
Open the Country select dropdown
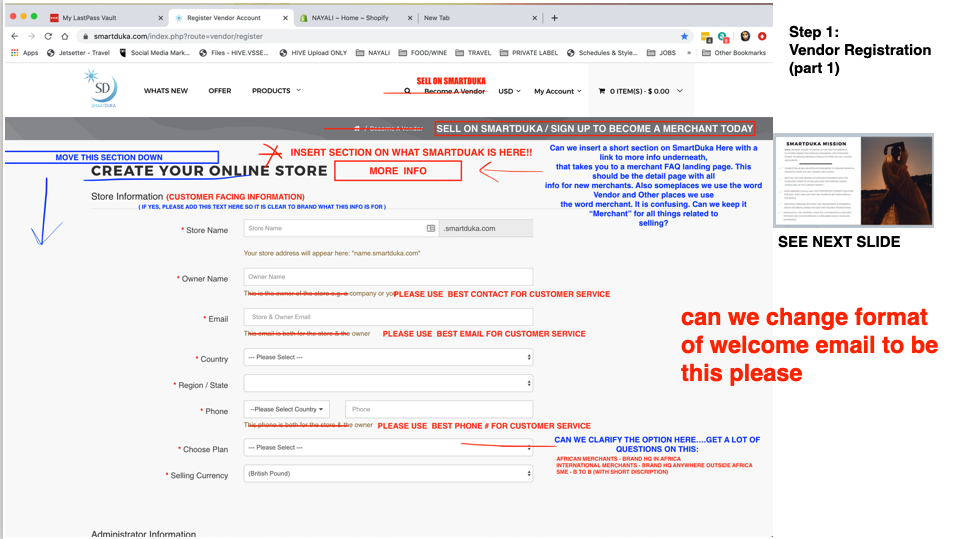[388, 357]
